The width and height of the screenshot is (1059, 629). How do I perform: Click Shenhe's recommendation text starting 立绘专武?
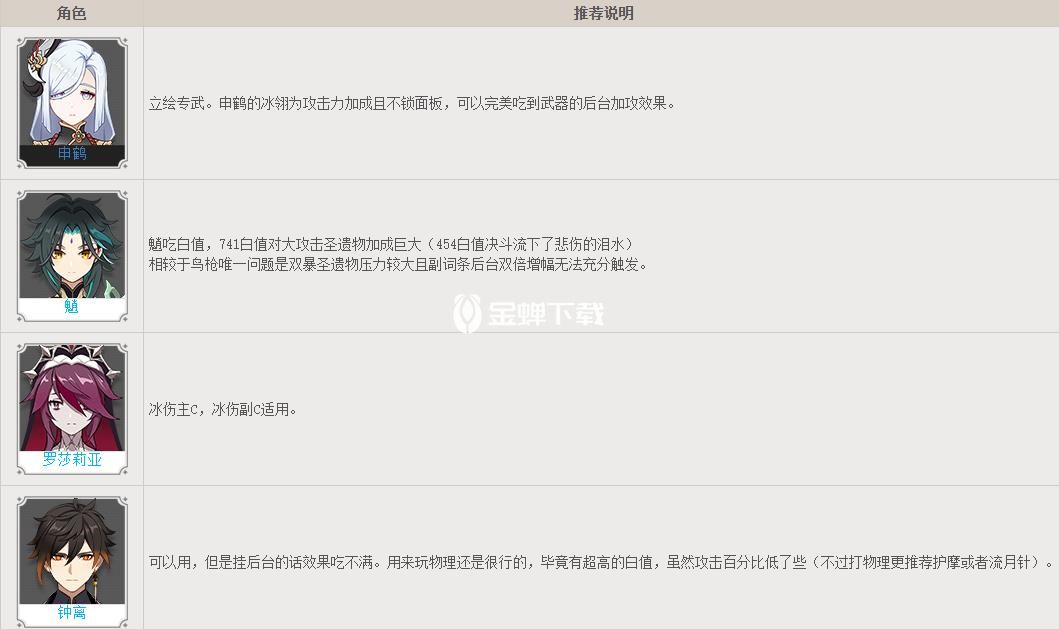(x=412, y=103)
